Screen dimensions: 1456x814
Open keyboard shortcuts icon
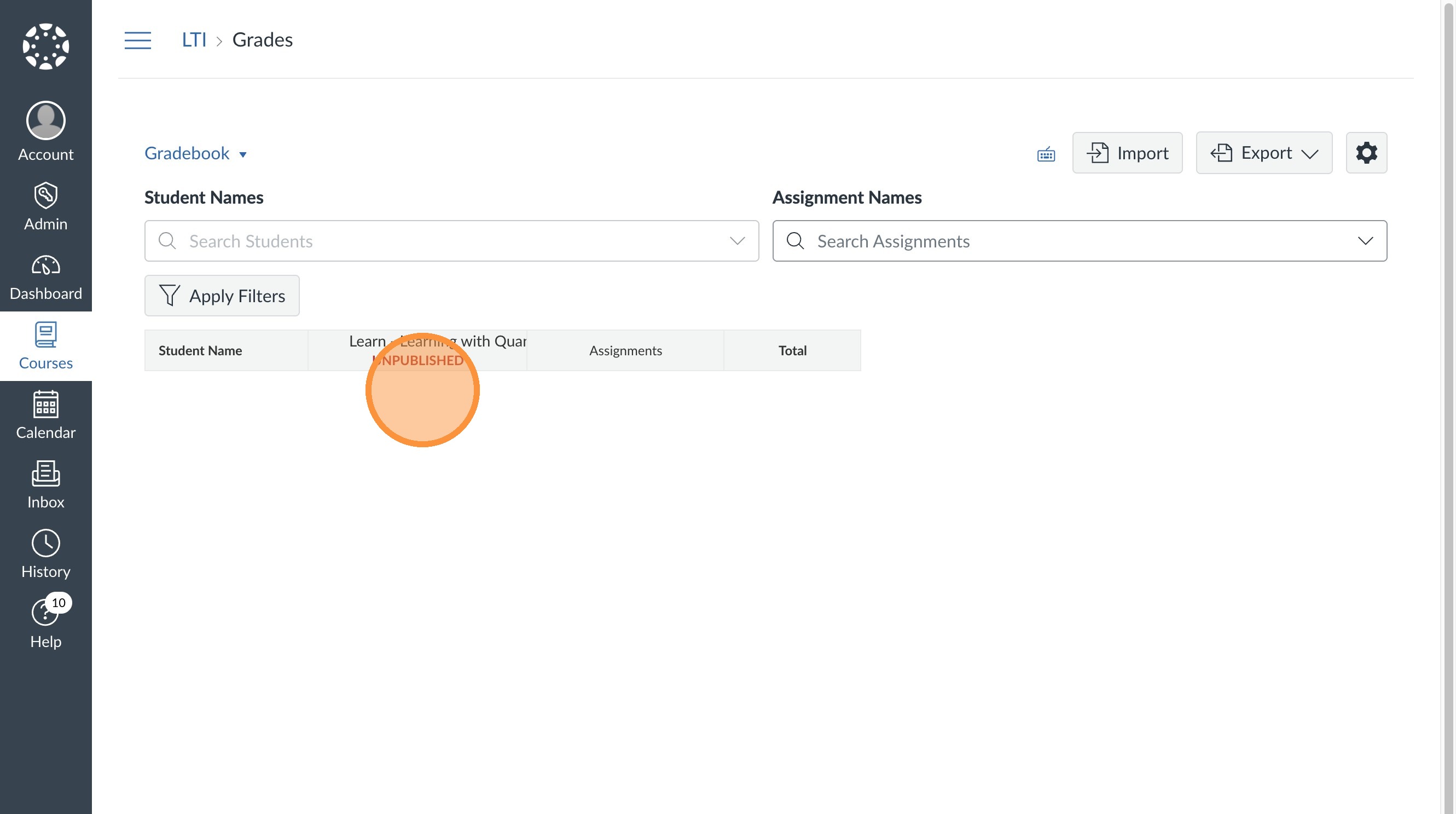coord(1046,154)
